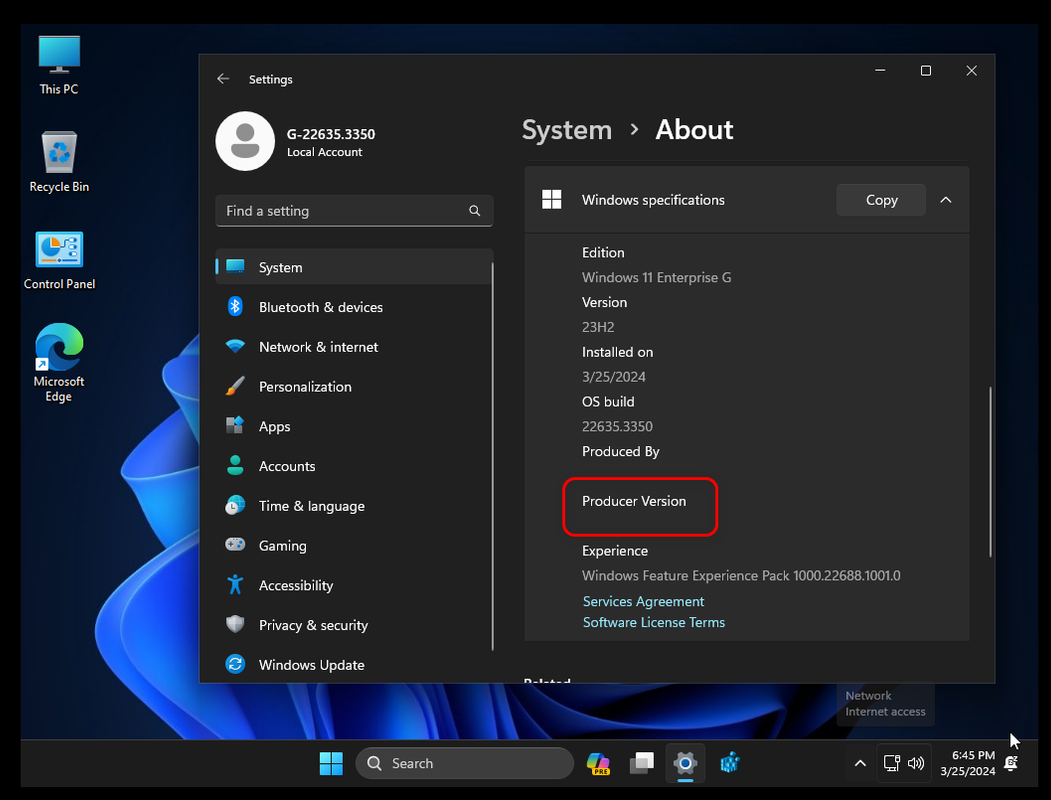Show hidden tray icons chevron
This screenshot has height=800, width=1051.
point(860,763)
